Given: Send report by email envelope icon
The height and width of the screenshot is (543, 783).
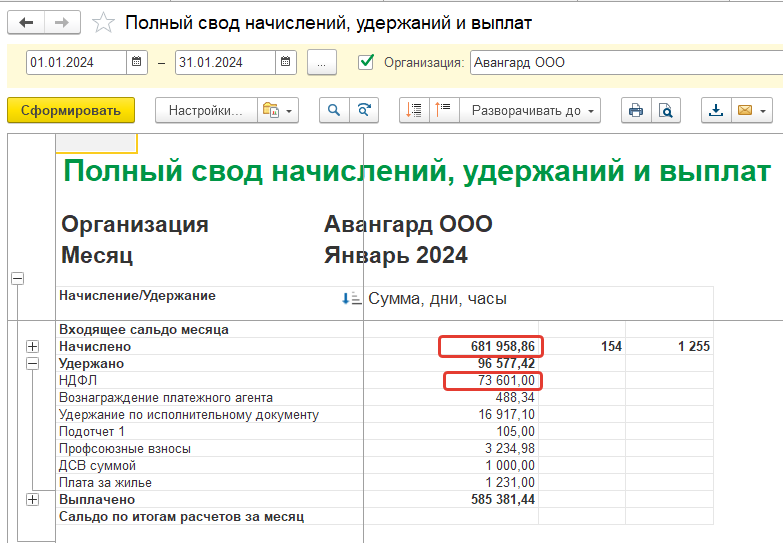Looking at the screenshot, I should tap(745, 110).
